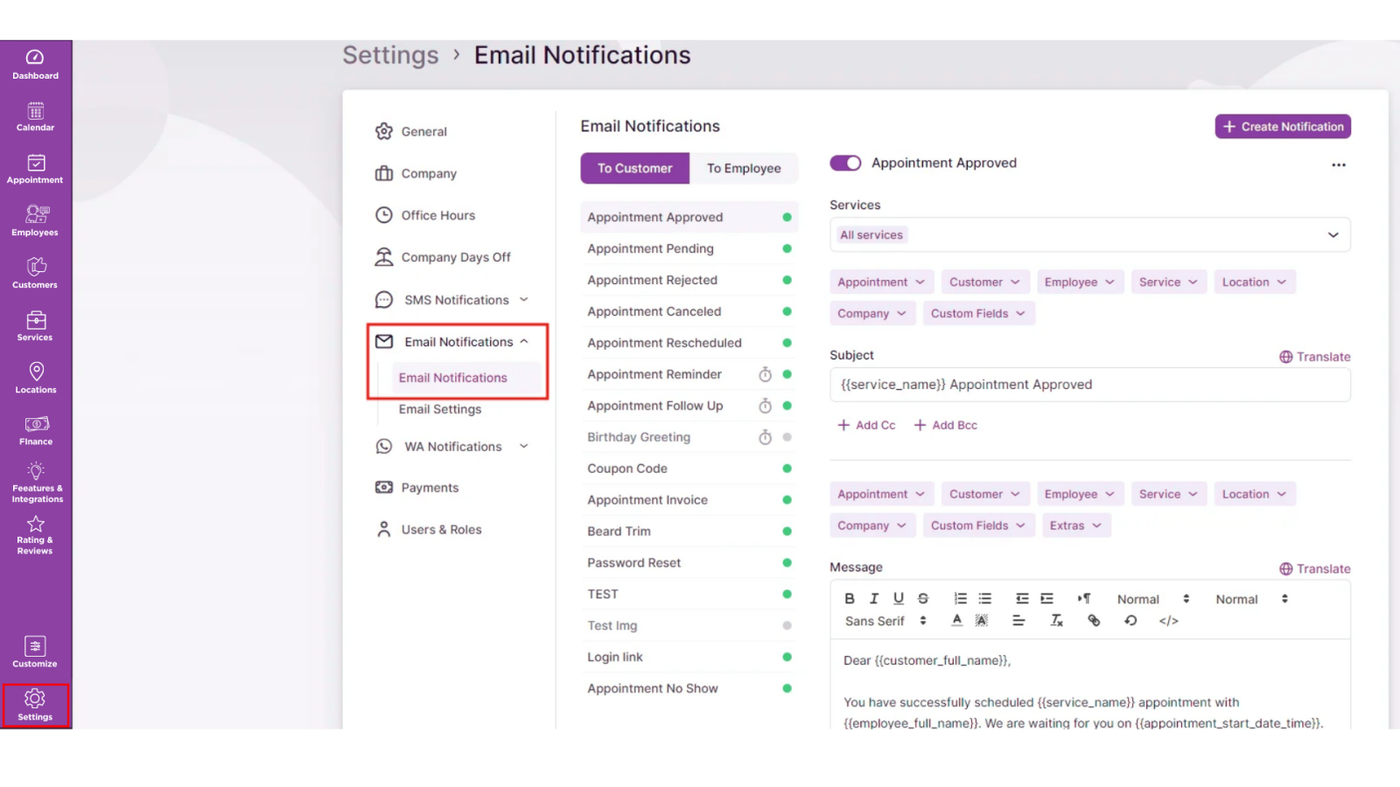This screenshot has width=1400, height=787.
Task: Click Add Bcc
Action: [x=945, y=425]
